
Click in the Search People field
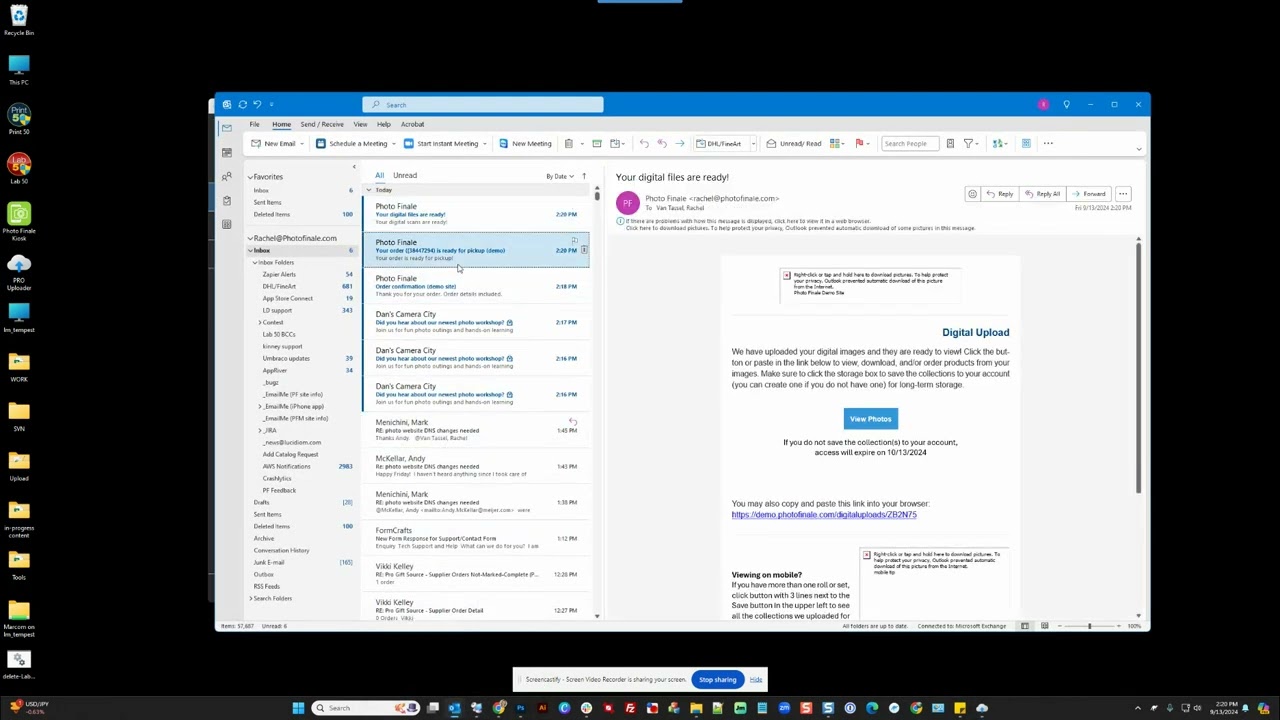(908, 144)
